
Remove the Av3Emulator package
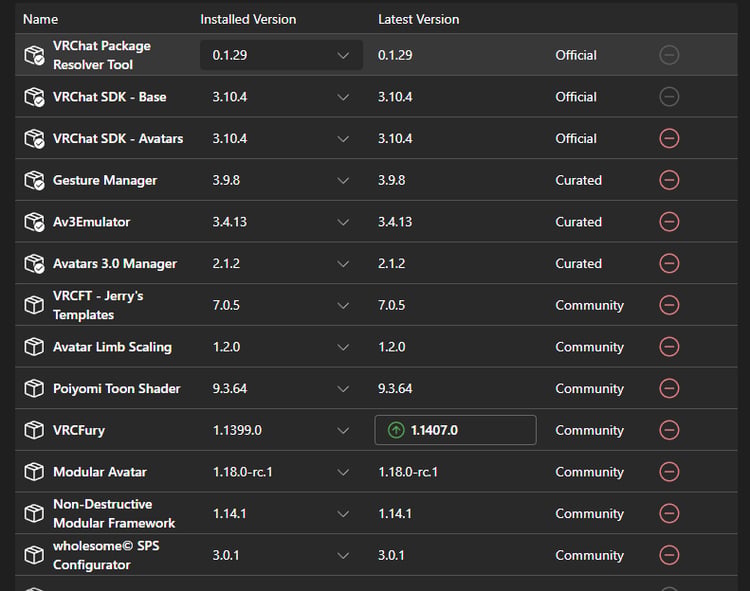click(669, 222)
